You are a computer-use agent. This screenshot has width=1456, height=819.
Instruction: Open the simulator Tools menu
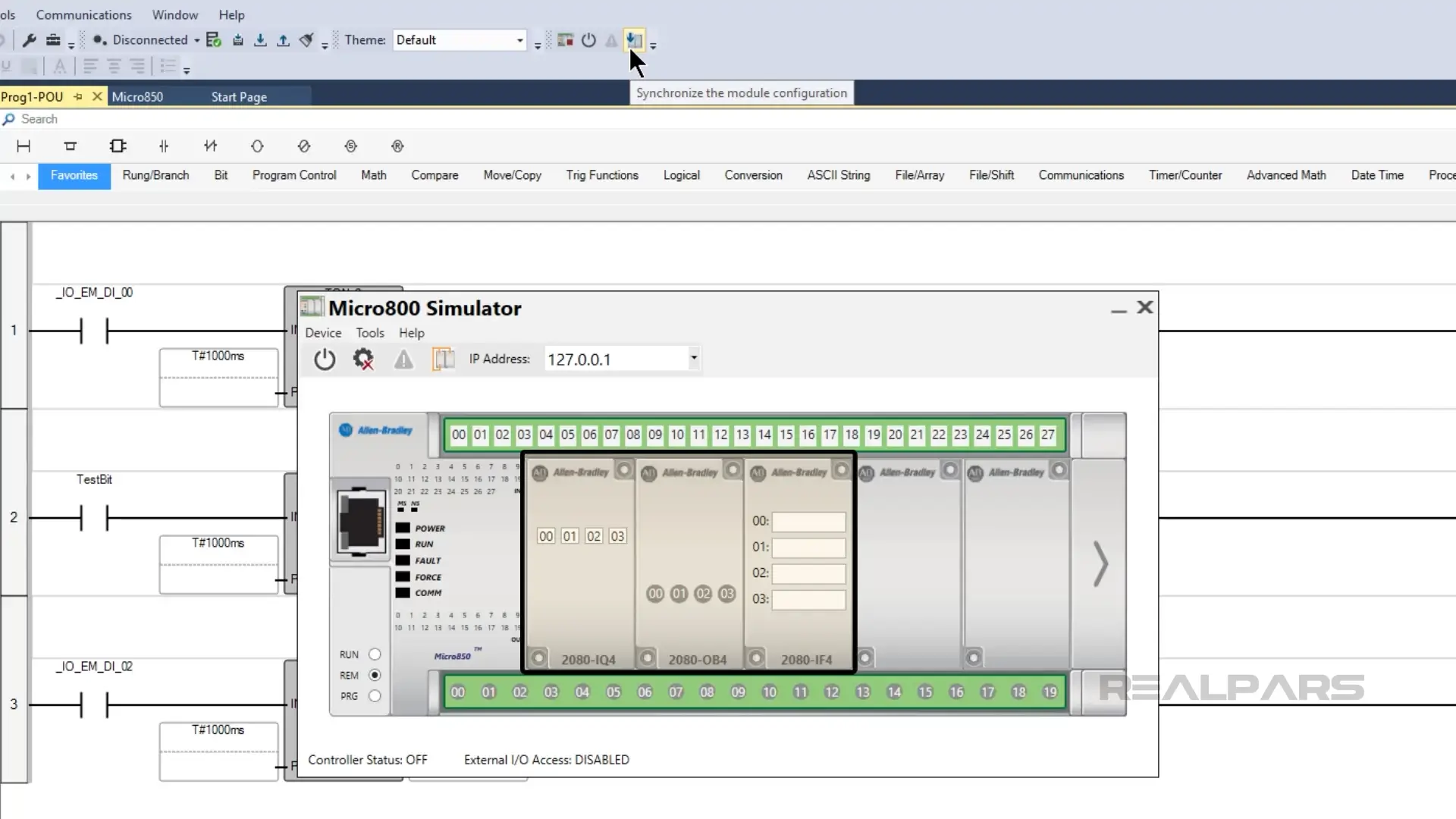(370, 333)
